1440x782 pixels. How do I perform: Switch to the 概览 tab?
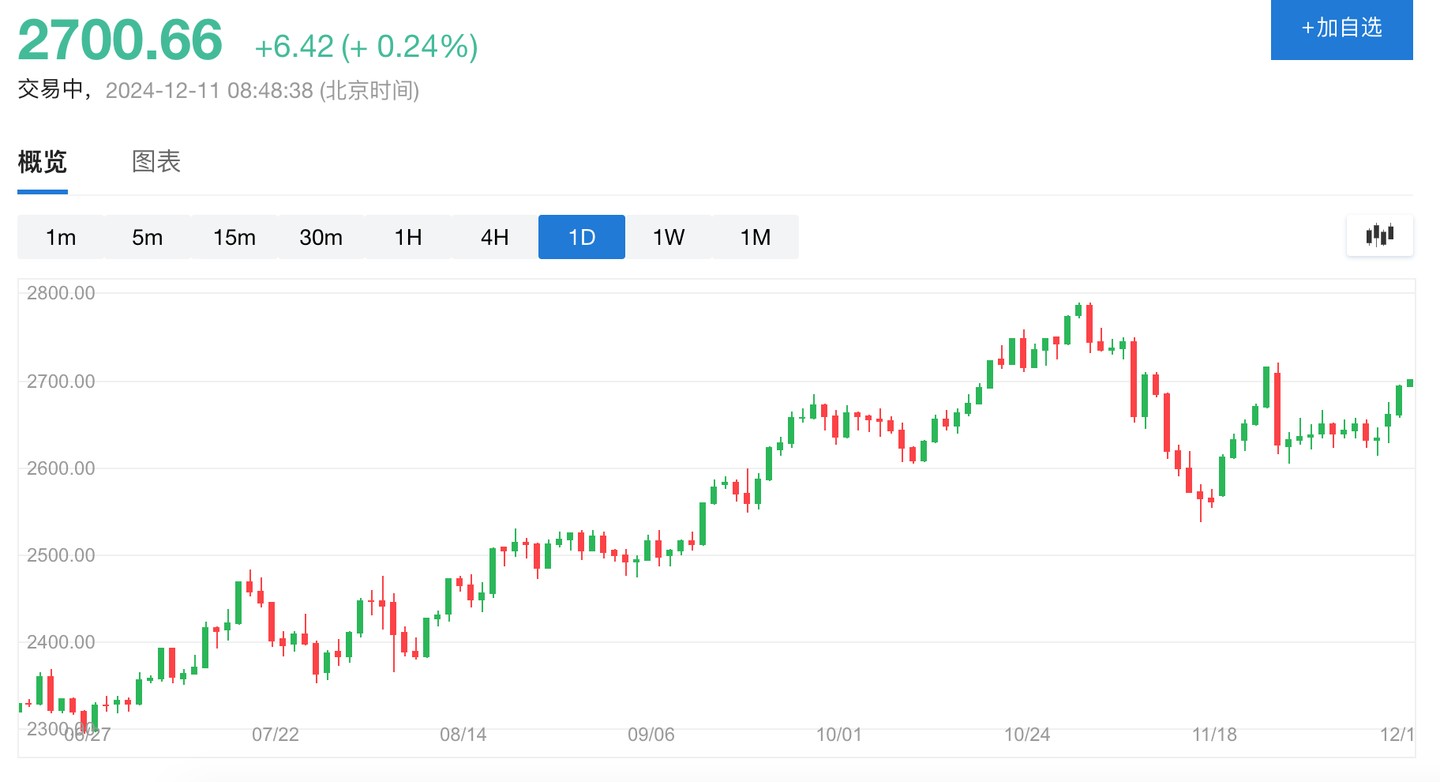(42, 162)
